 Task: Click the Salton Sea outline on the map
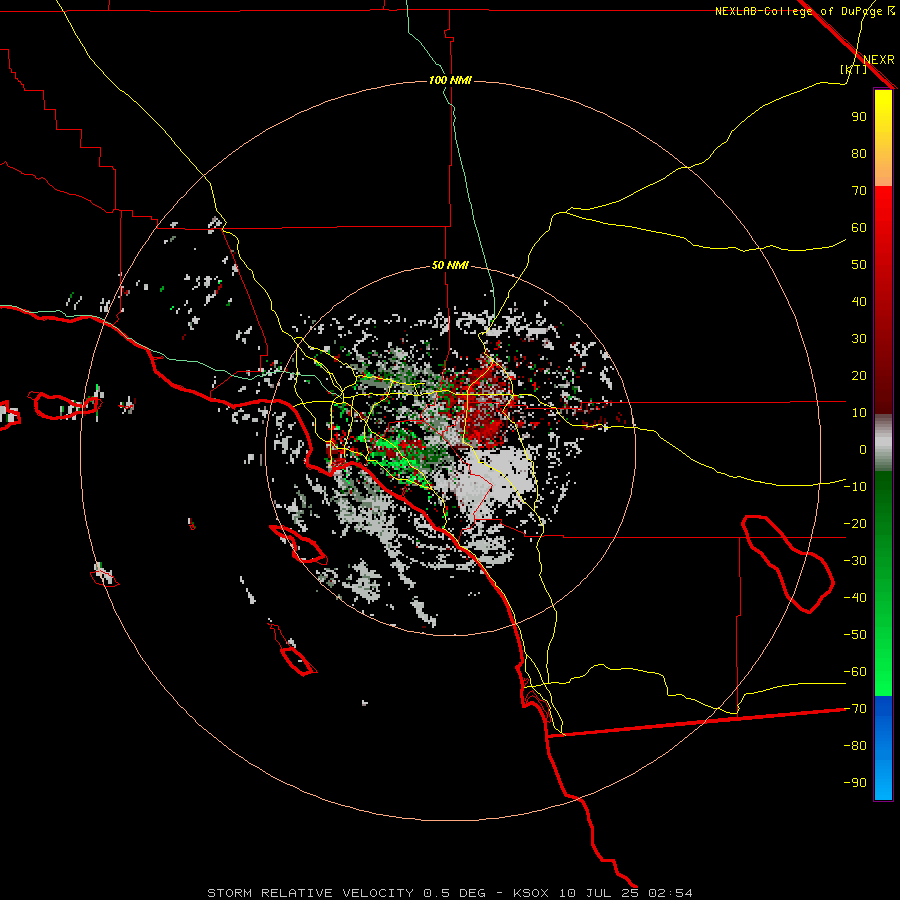[x=788, y=564]
